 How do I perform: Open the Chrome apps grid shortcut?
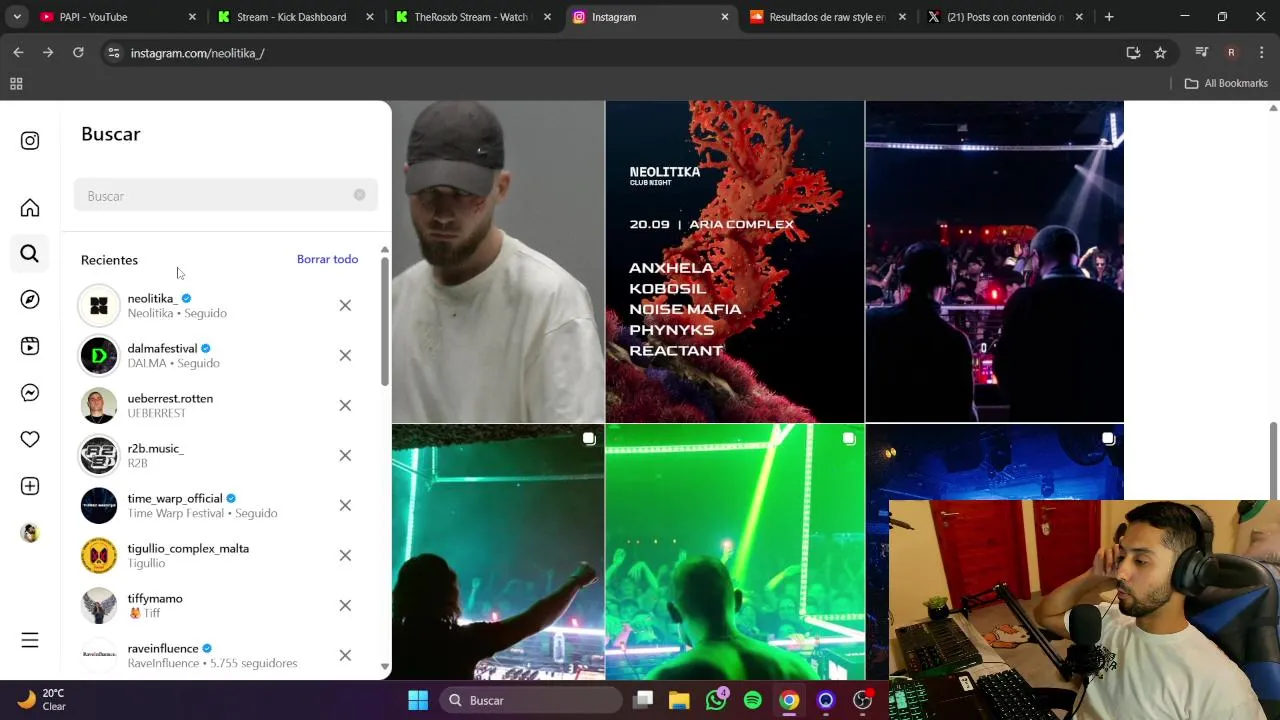16,83
